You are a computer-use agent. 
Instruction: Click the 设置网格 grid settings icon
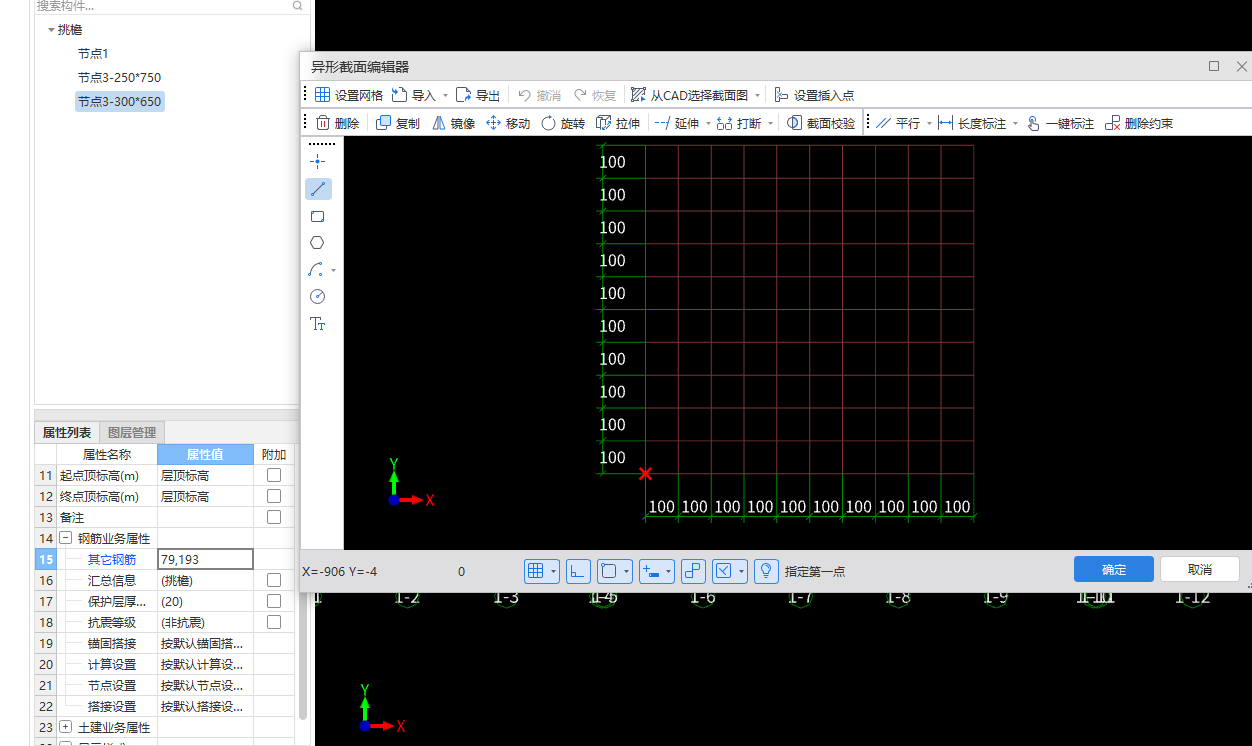322,95
